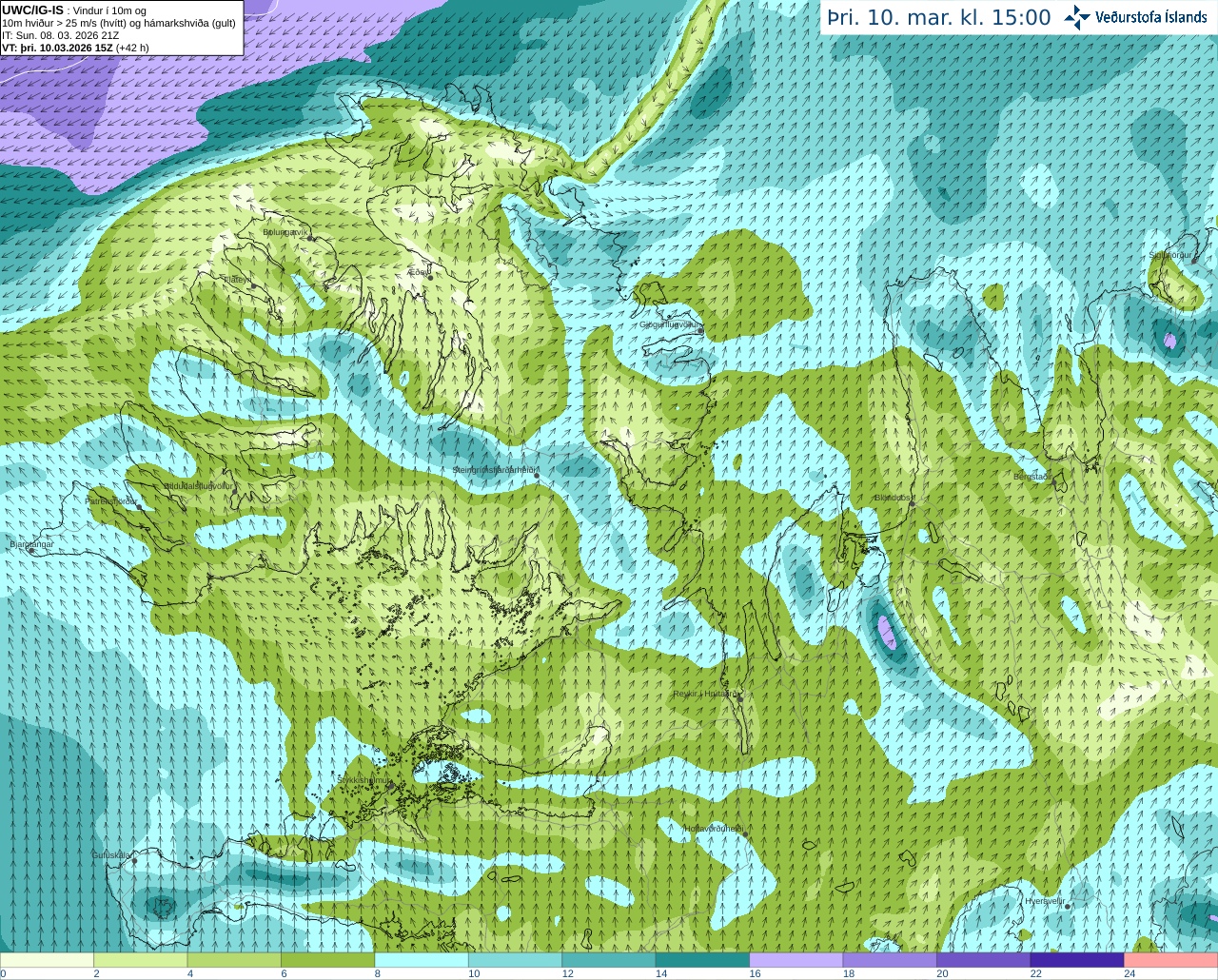This screenshot has height=980, width=1218.
Task: Click the Veðurstofa Íslands logo icon
Action: (1077, 17)
